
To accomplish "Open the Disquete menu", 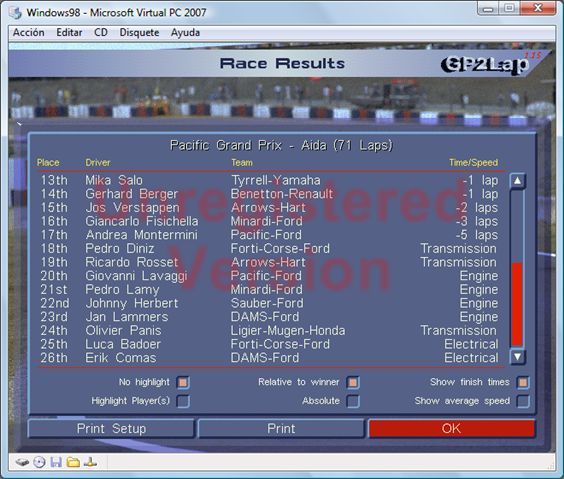I will (139, 33).
